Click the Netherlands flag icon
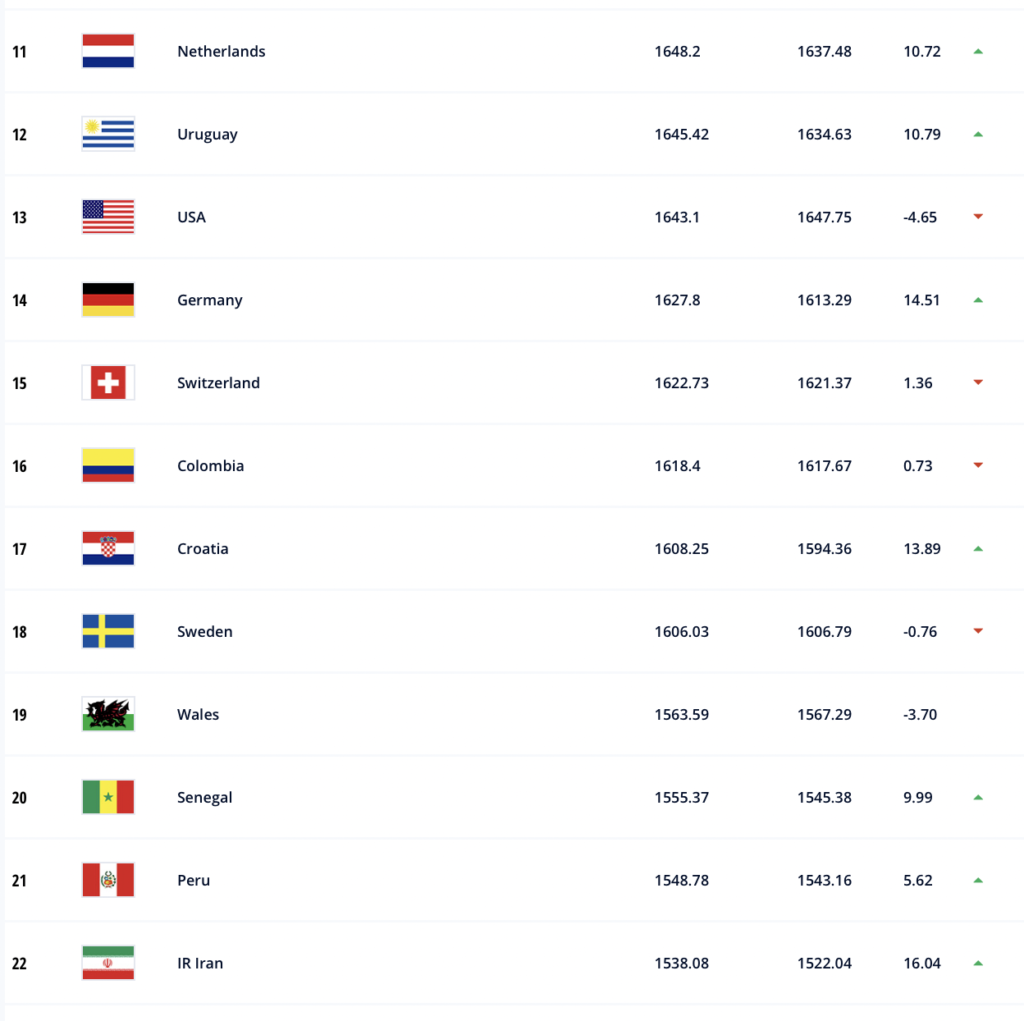The width and height of the screenshot is (1024, 1021). (x=108, y=51)
